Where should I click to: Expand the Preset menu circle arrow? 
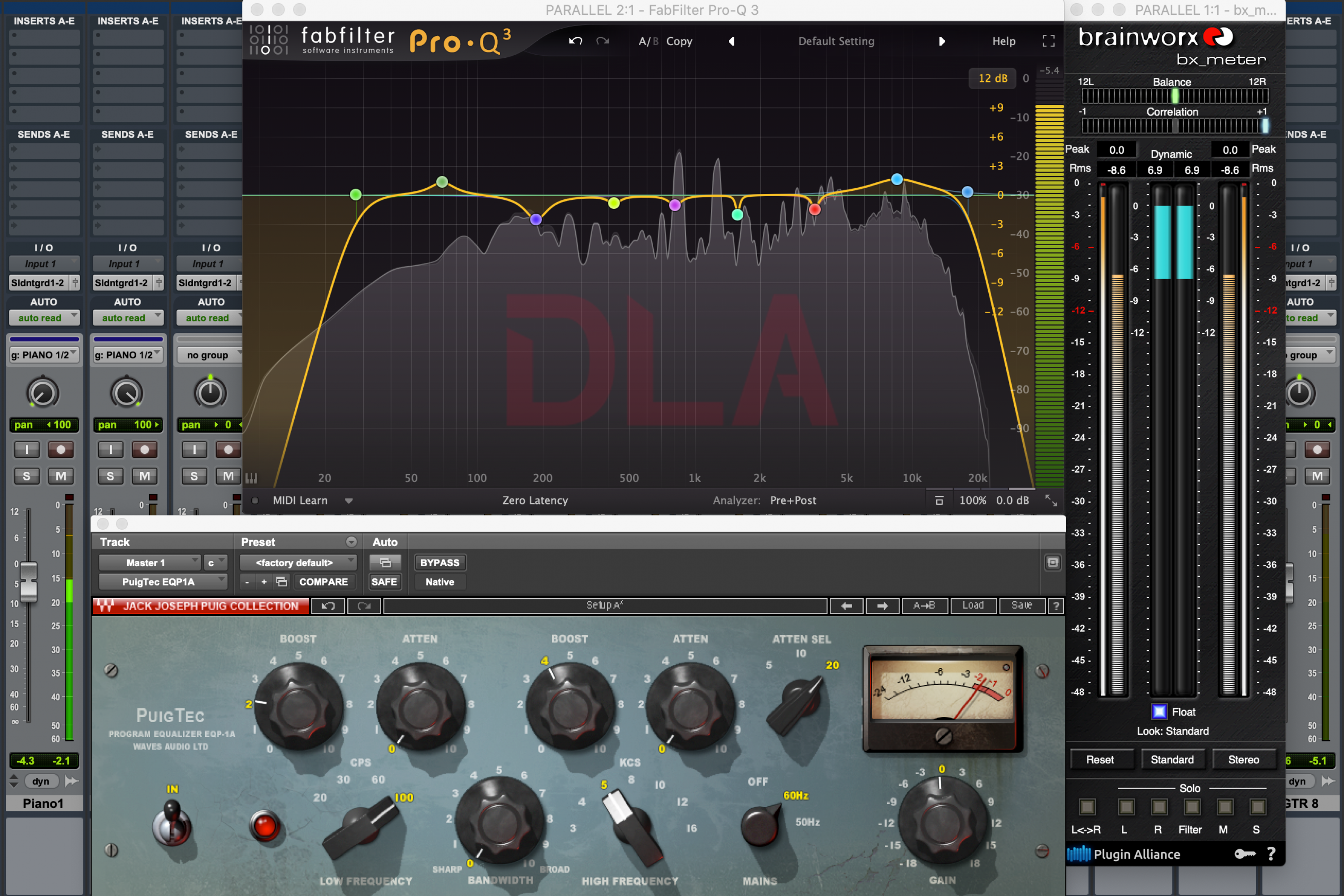[351, 542]
